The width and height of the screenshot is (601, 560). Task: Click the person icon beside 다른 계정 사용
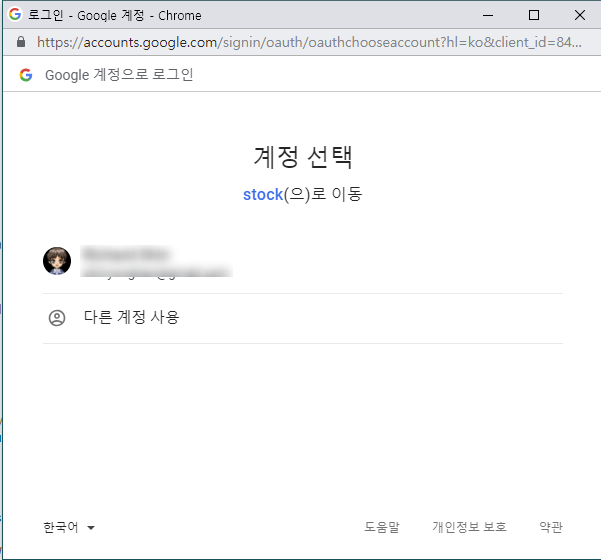point(57,318)
